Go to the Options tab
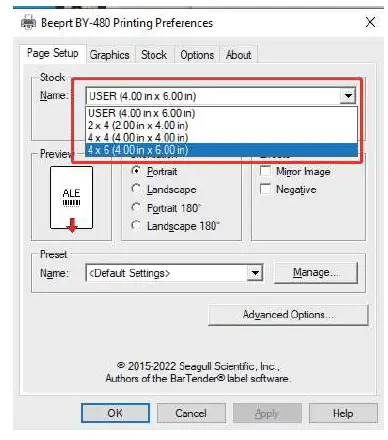Screen dimensions: 388x440 [x=197, y=55]
